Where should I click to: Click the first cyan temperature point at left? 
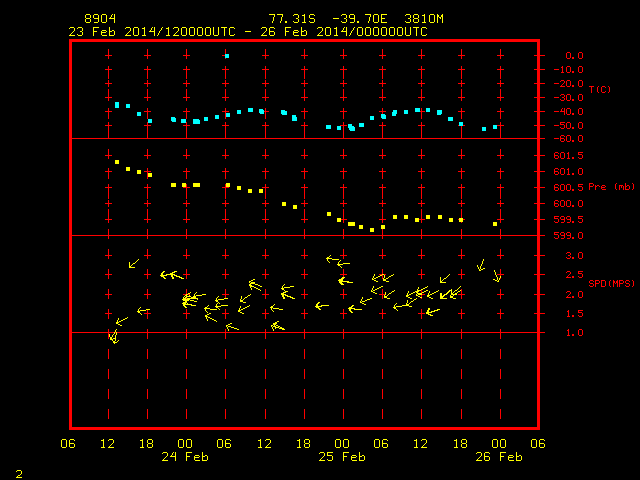(117, 105)
